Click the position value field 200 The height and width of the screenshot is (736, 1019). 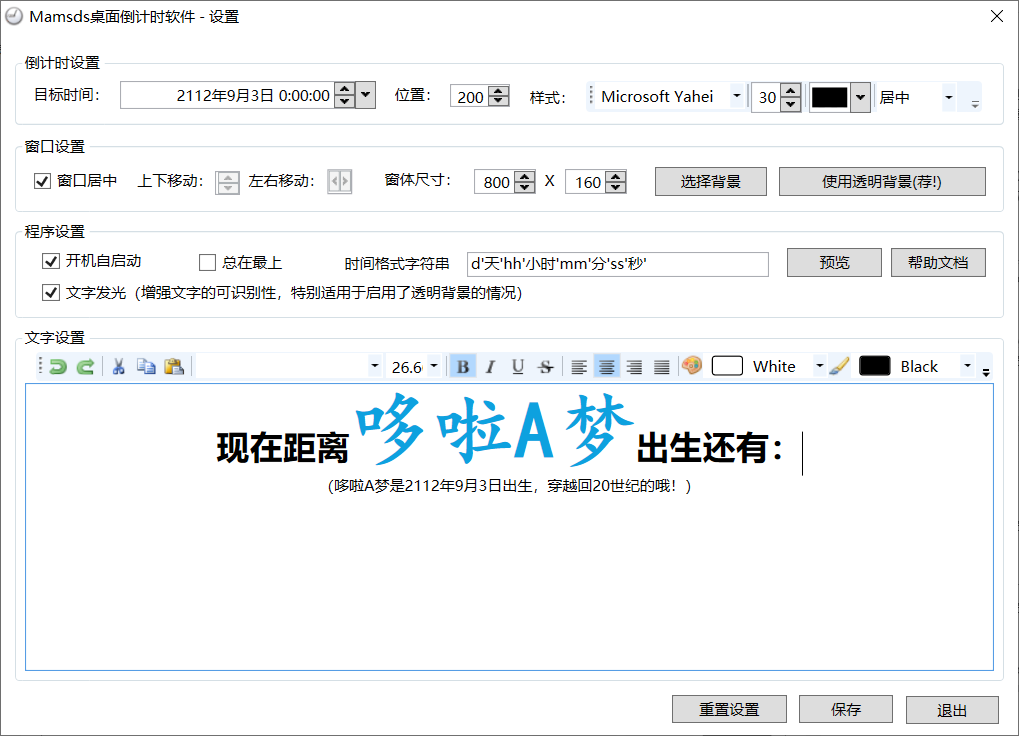pyautogui.click(x=469, y=96)
